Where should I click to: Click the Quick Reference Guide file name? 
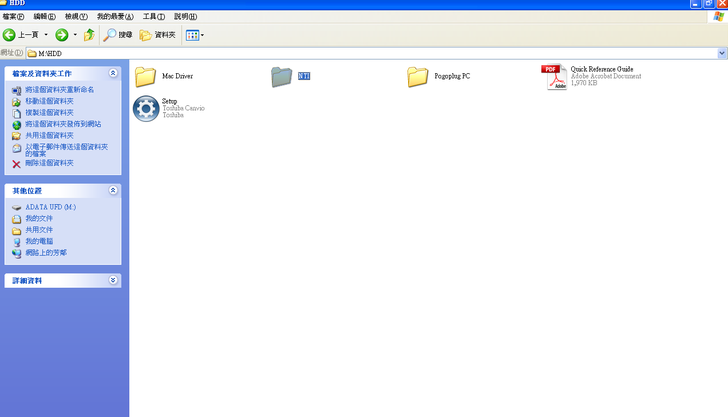602,69
